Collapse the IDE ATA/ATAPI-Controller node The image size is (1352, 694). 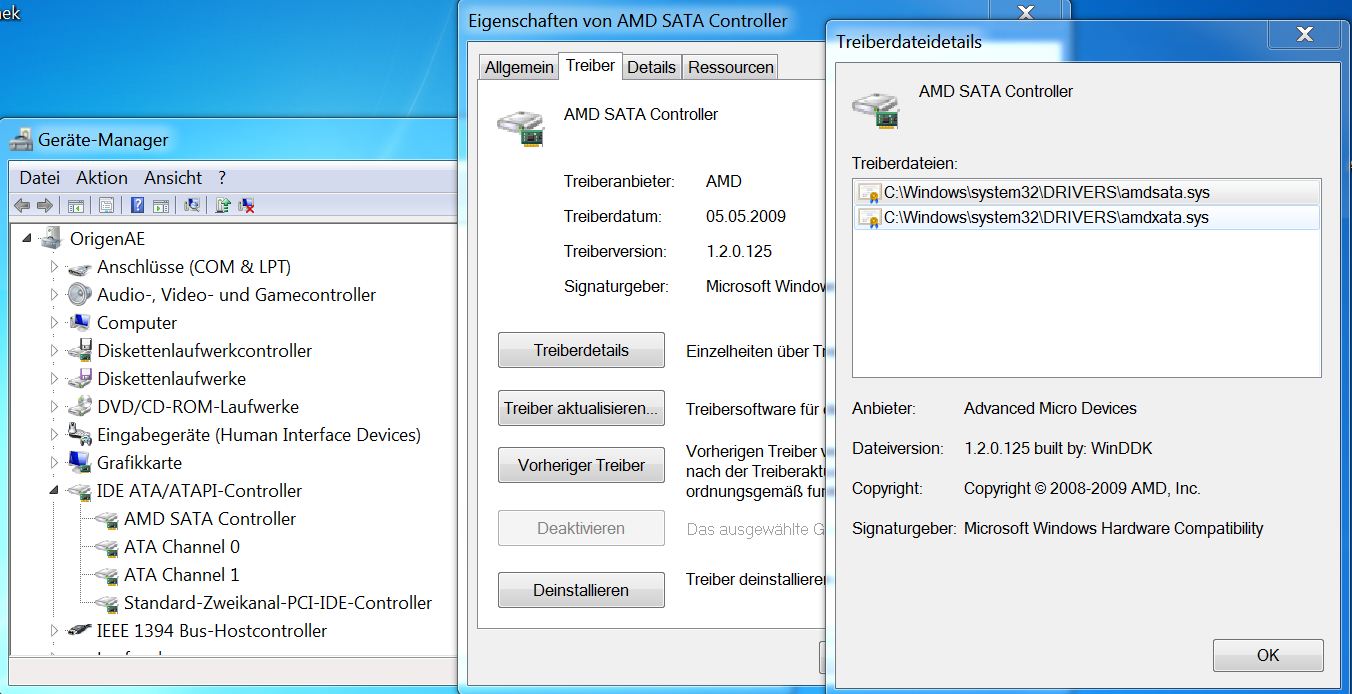pos(55,491)
